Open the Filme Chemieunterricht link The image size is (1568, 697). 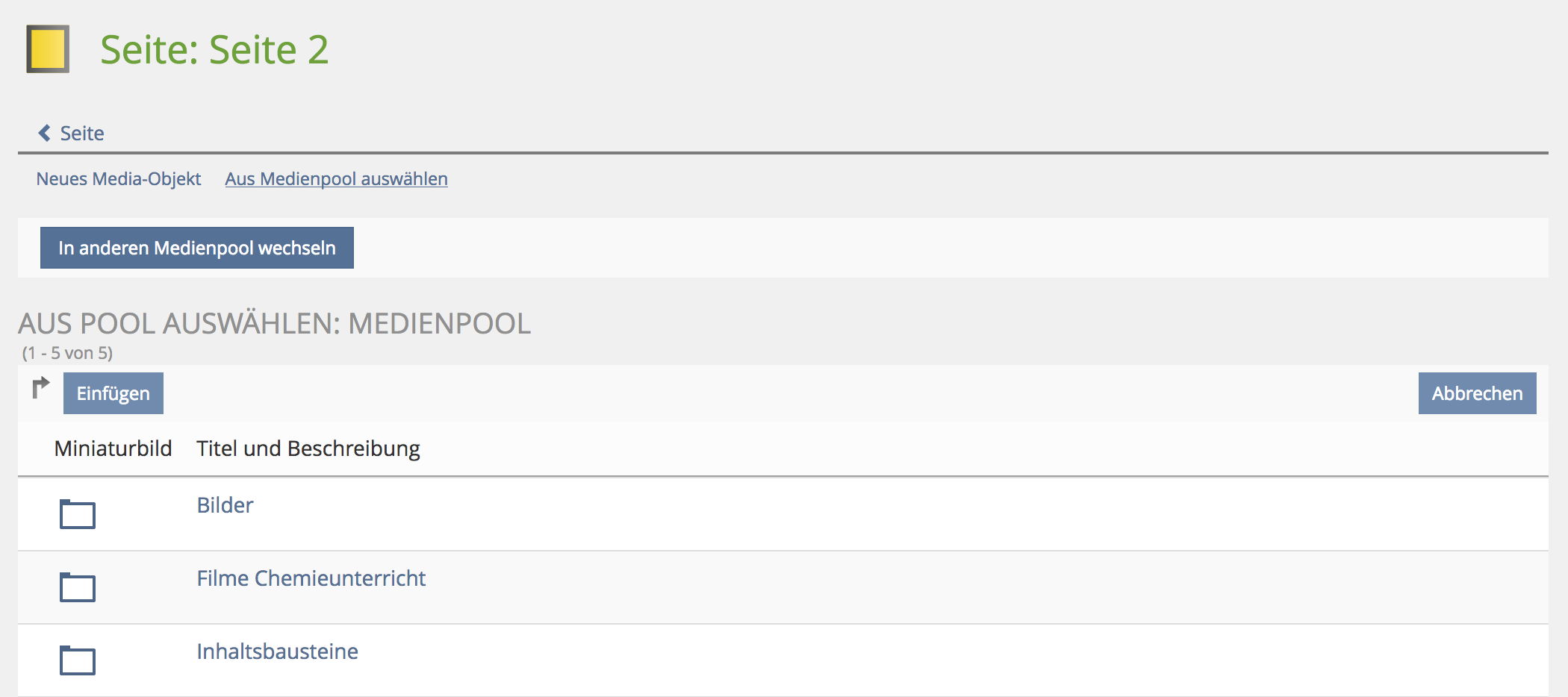(311, 578)
